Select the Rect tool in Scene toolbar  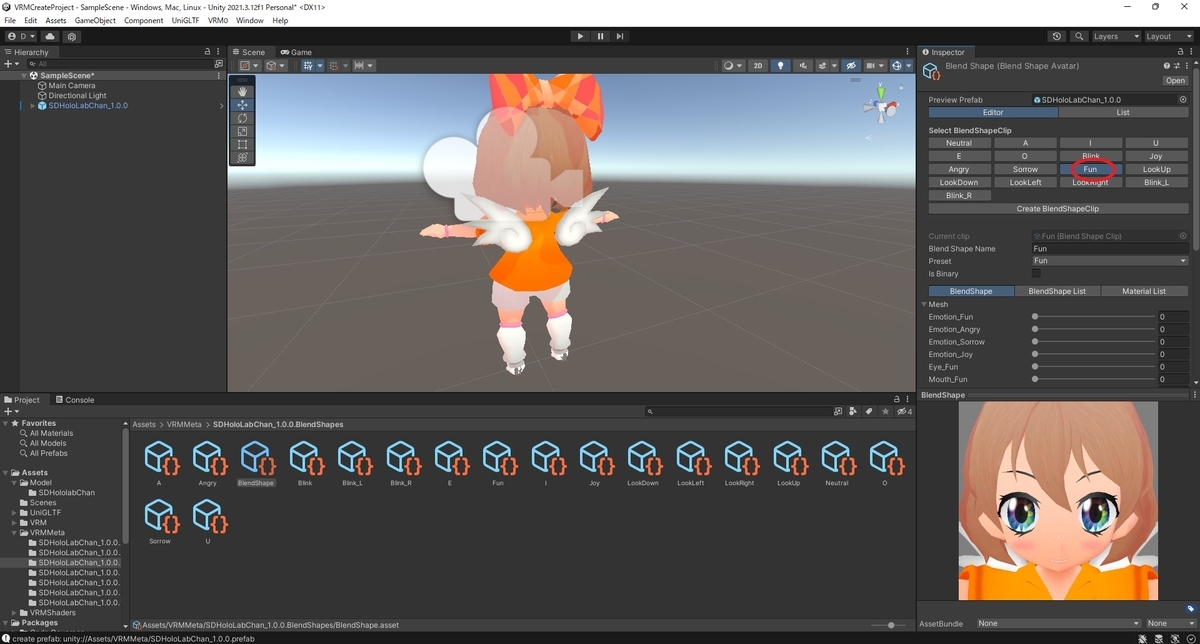pyautogui.click(x=242, y=144)
